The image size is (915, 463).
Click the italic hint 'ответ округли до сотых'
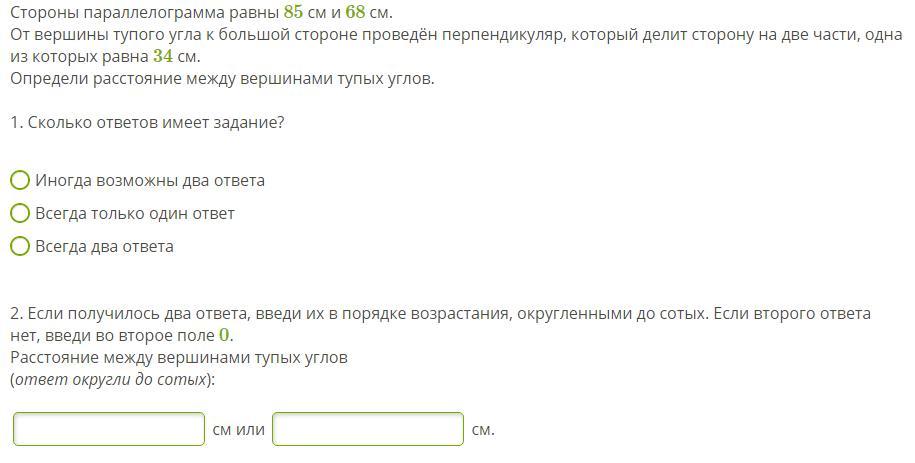[111, 380]
